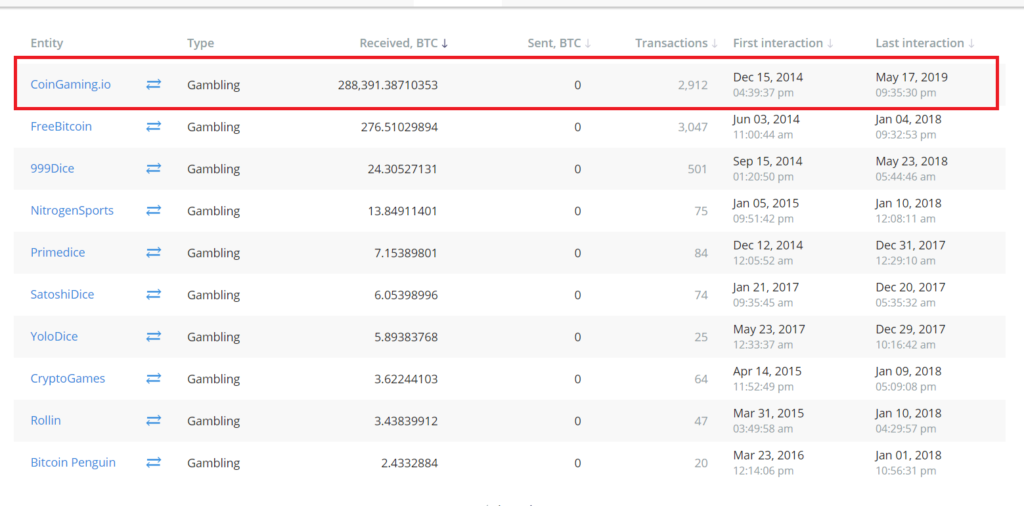Click the Type column header

[200, 43]
